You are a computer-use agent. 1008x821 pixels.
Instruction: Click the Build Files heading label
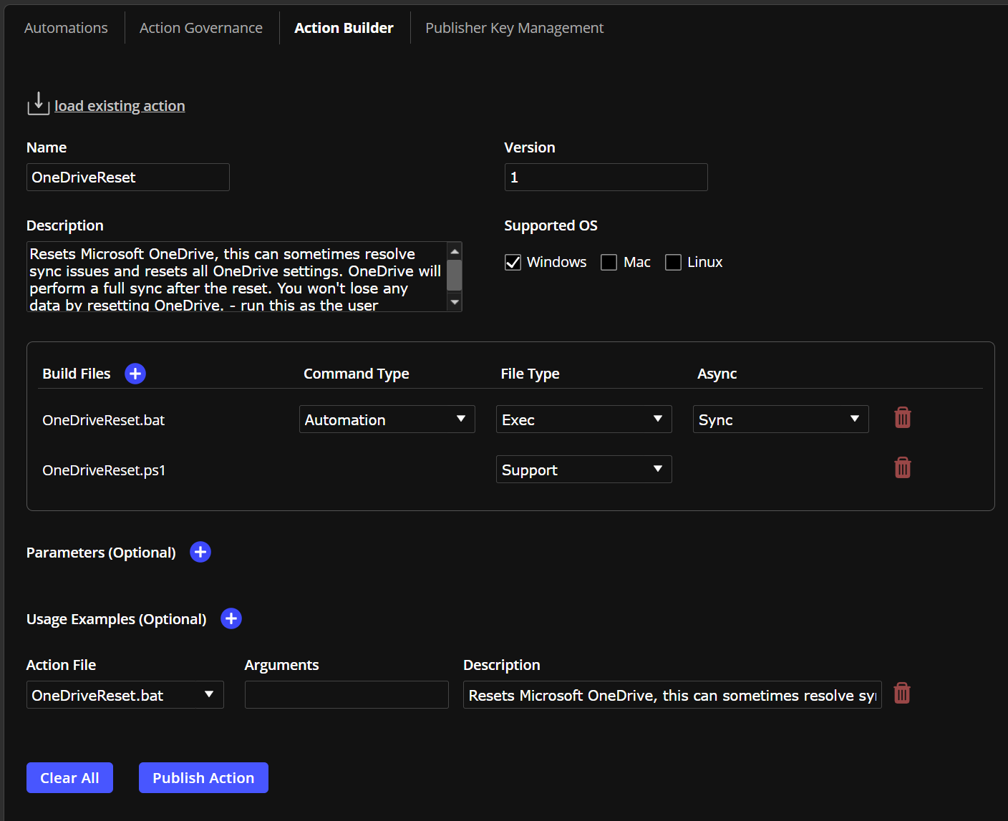[x=76, y=374]
